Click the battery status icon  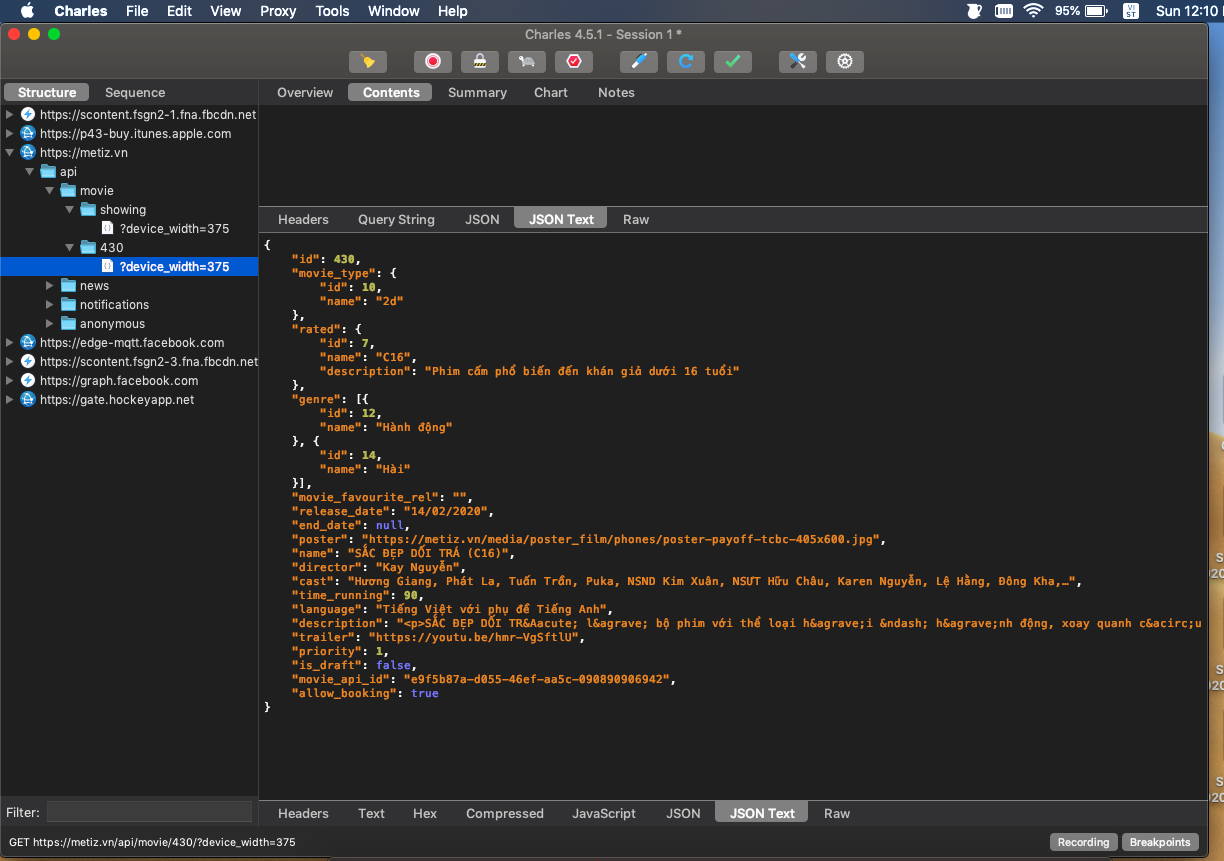click(1096, 11)
